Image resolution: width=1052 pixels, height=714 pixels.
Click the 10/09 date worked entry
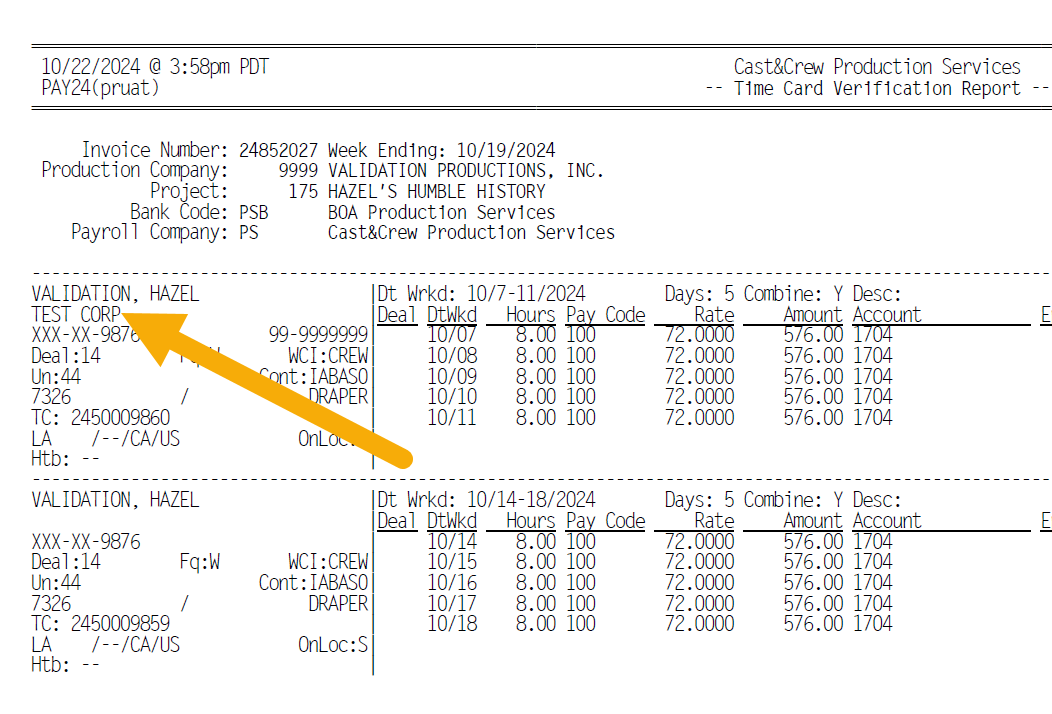click(452, 376)
